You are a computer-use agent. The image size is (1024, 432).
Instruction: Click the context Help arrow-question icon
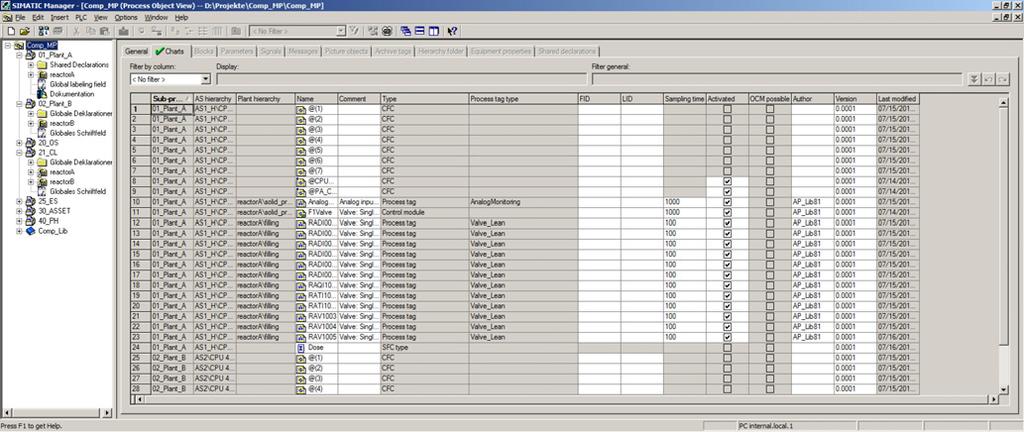coord(452,31)
